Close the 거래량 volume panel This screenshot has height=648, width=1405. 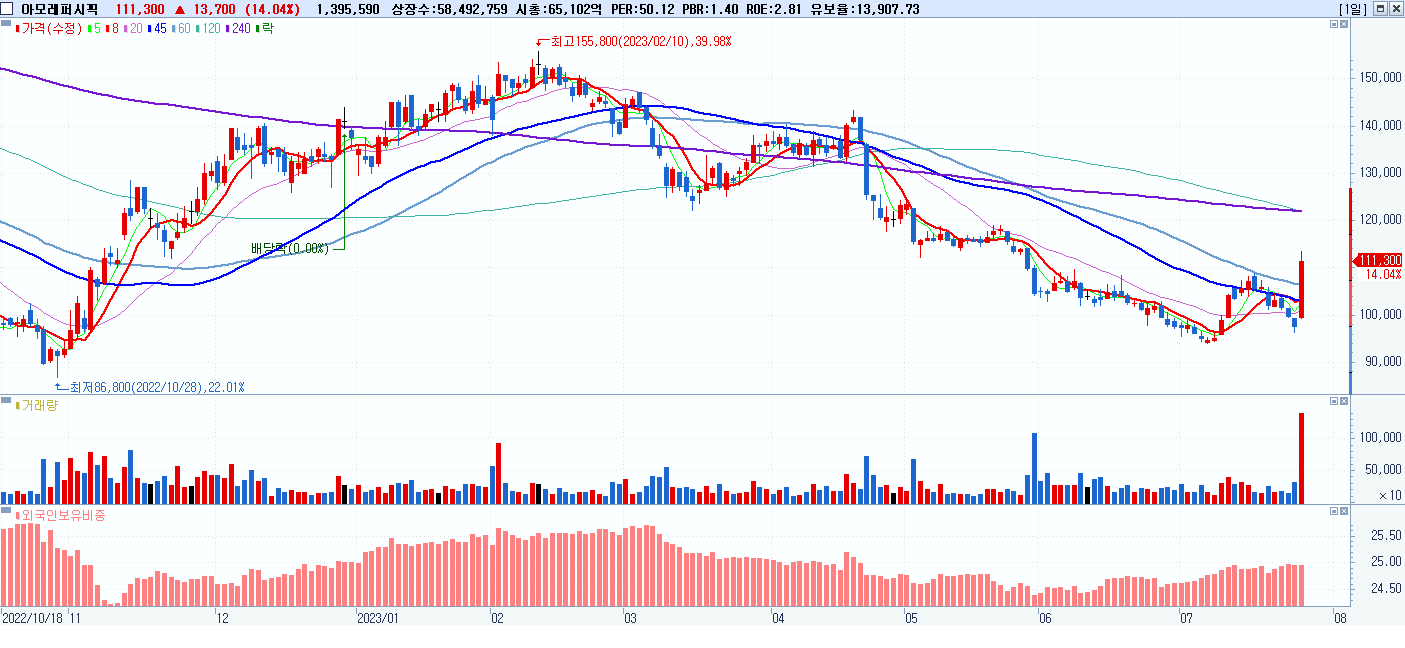pos(1344,401)
